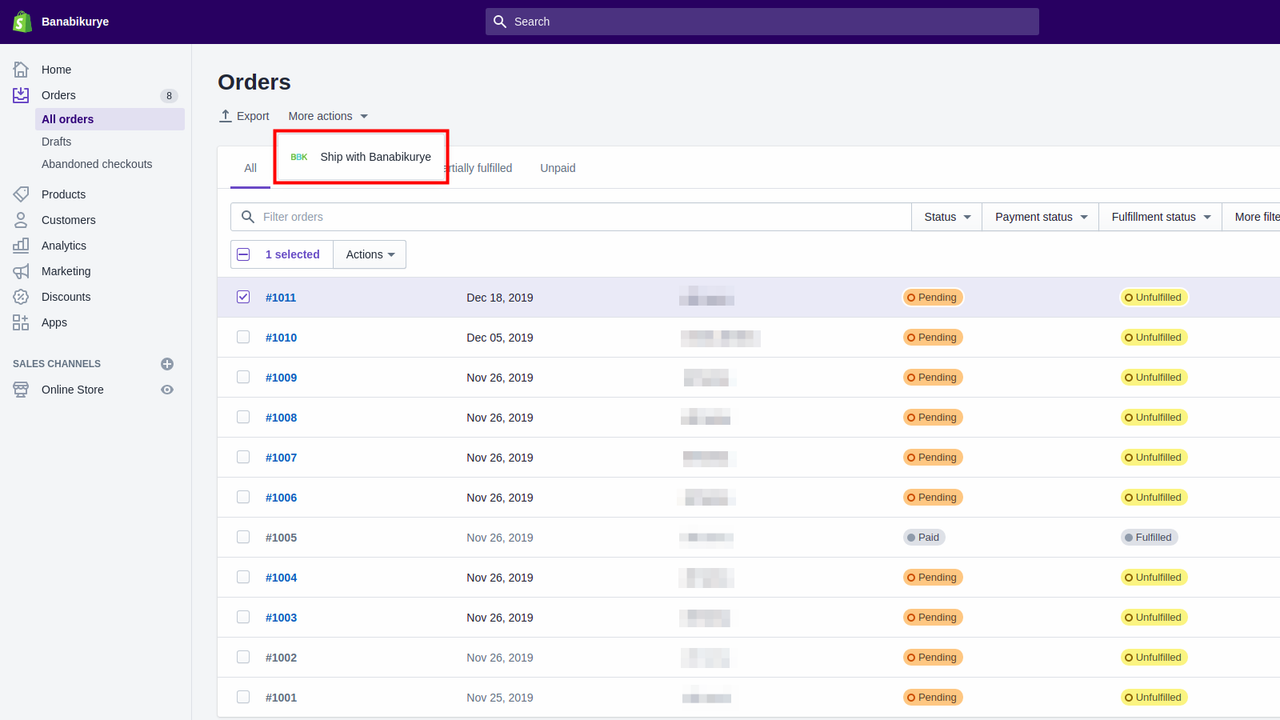Select the Discounts icon

20,296
